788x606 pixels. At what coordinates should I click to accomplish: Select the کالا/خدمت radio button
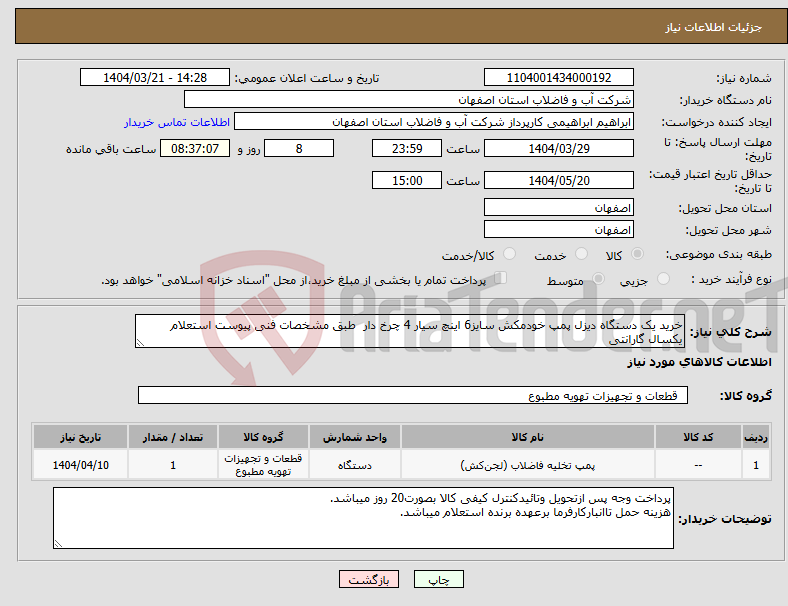pyautogui.click(x=510, y=254)
